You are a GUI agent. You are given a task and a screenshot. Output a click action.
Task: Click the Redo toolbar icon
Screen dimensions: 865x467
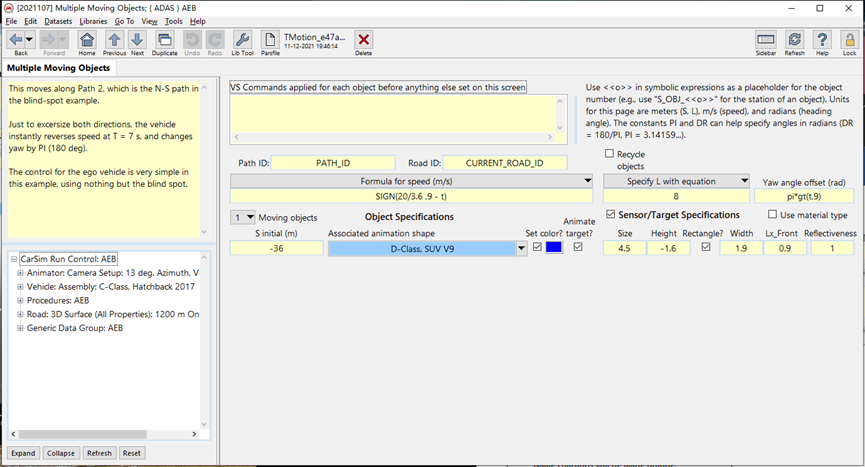[215, 40]
